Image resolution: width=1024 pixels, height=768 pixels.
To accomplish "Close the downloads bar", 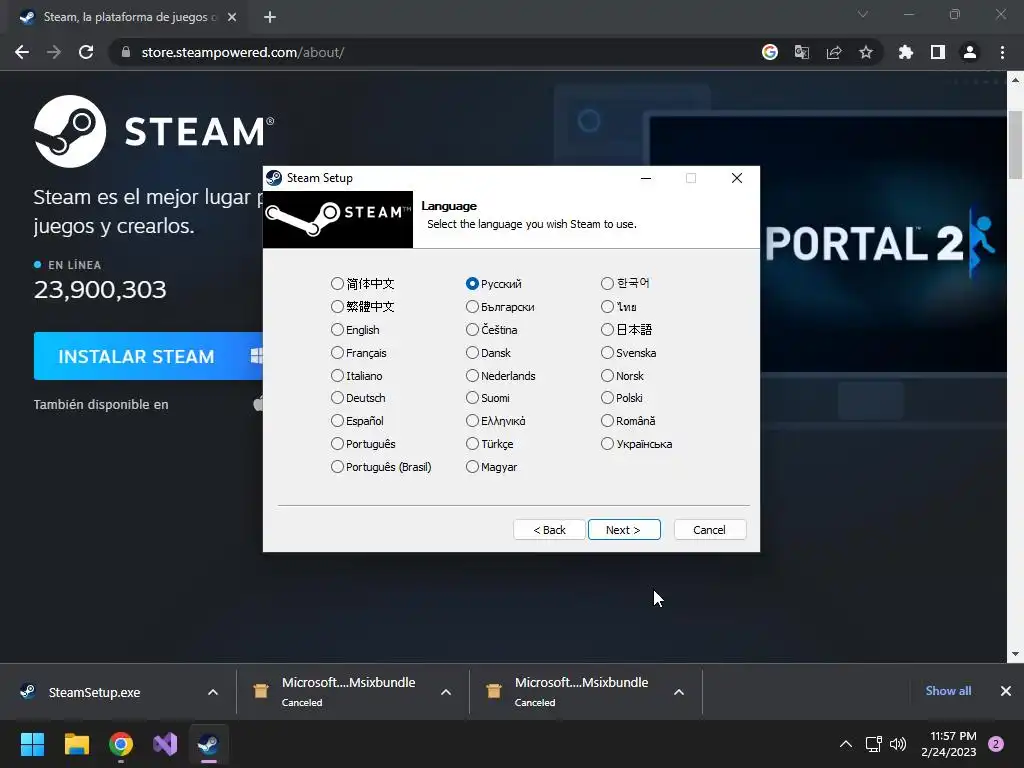I will pos(1006,691).
